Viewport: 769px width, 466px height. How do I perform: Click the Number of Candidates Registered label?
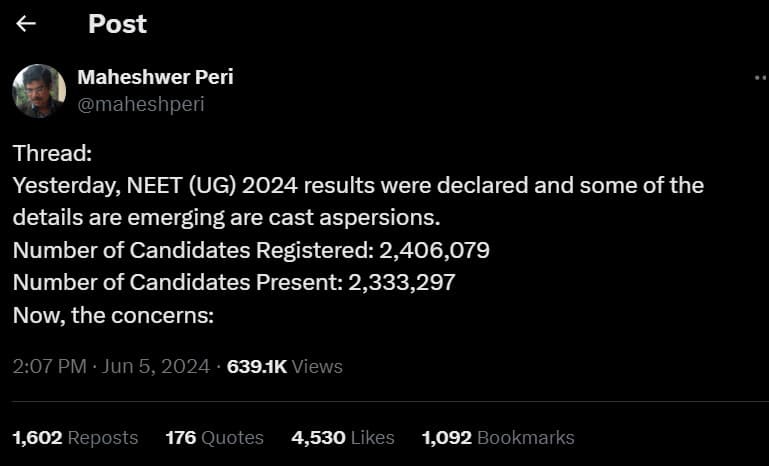[194, 250]
